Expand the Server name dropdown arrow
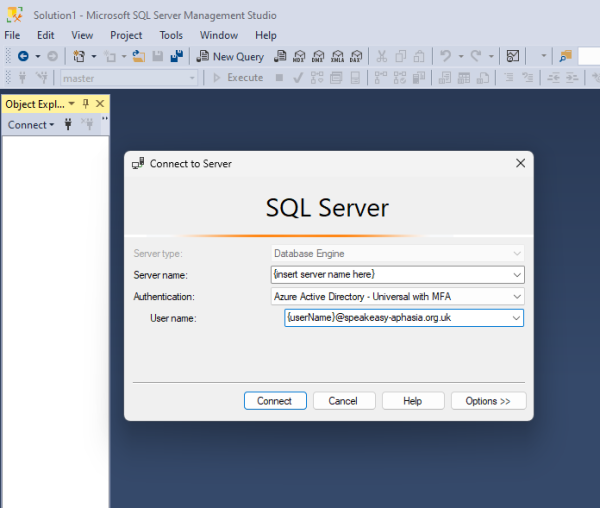 517,275
